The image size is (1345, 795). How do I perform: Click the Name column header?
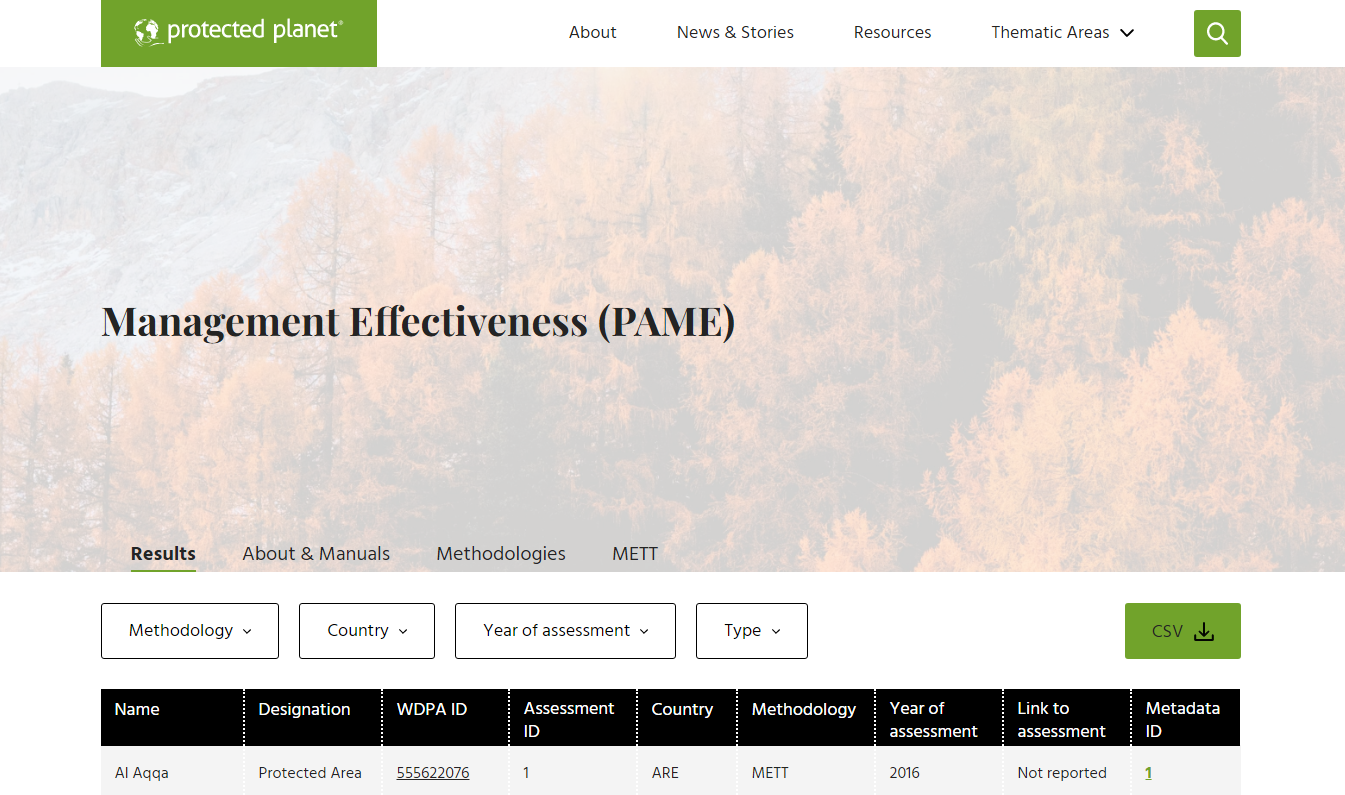137,709
